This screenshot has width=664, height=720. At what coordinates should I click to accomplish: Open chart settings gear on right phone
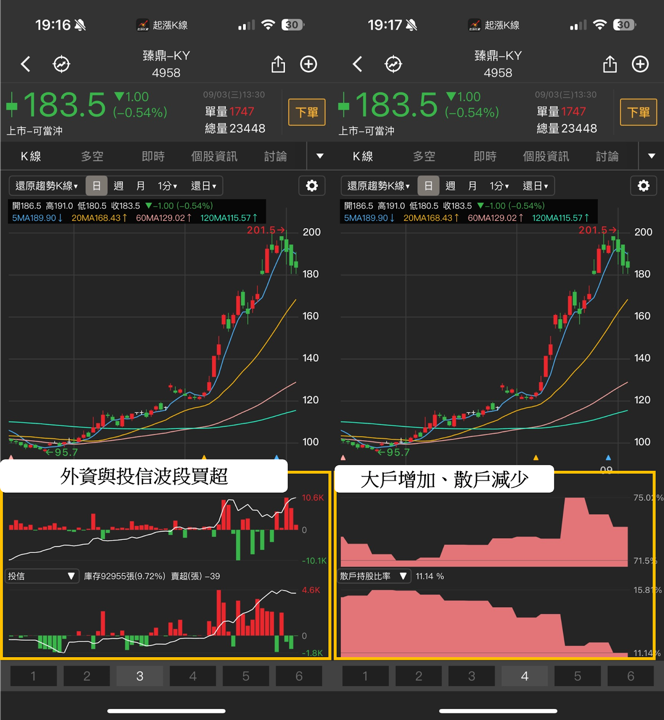coord(643,186)
